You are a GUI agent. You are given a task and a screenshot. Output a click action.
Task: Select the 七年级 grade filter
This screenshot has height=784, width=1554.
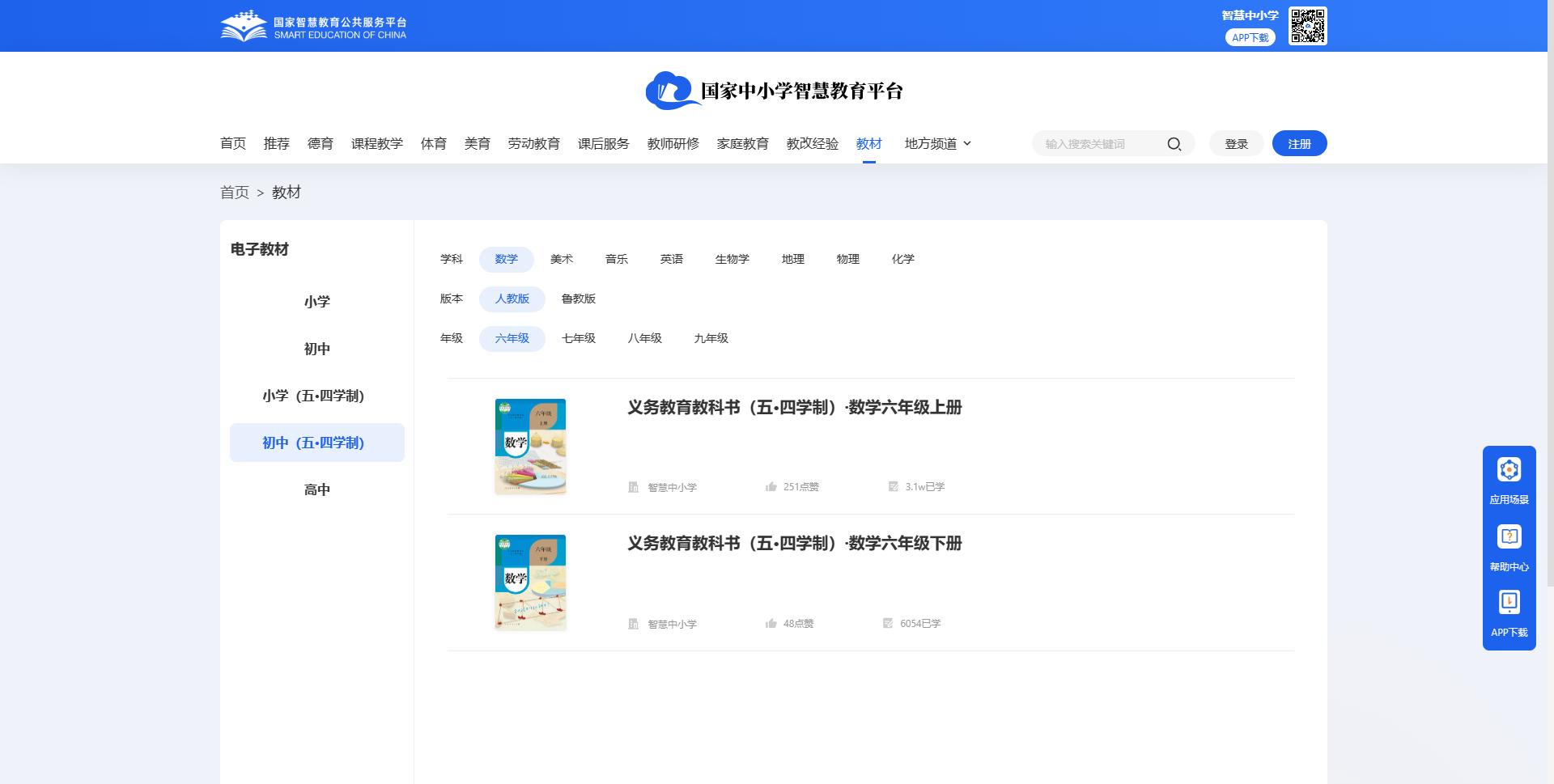click(x=579, y=338)
